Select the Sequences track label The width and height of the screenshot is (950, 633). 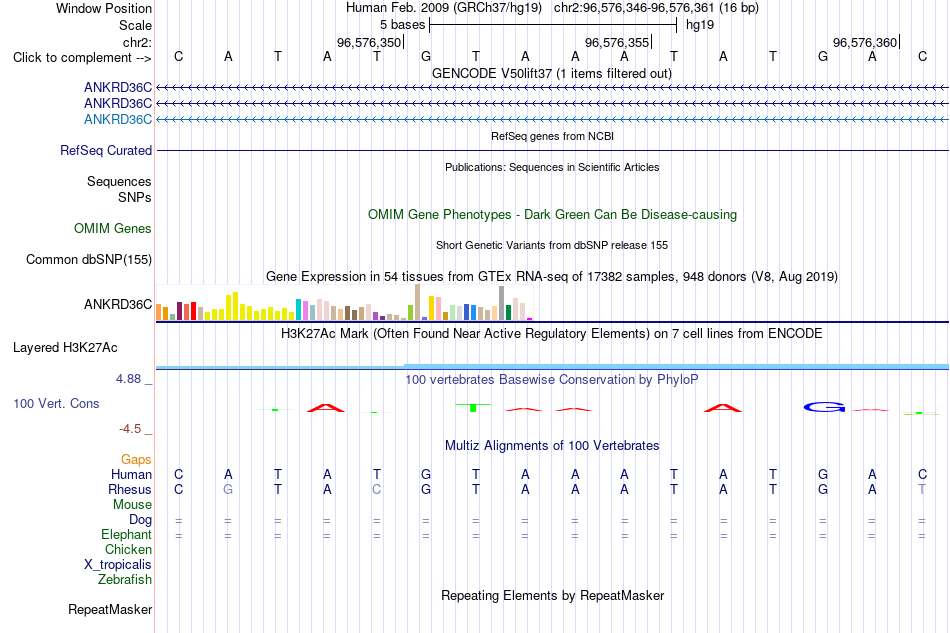coord(119,181)
